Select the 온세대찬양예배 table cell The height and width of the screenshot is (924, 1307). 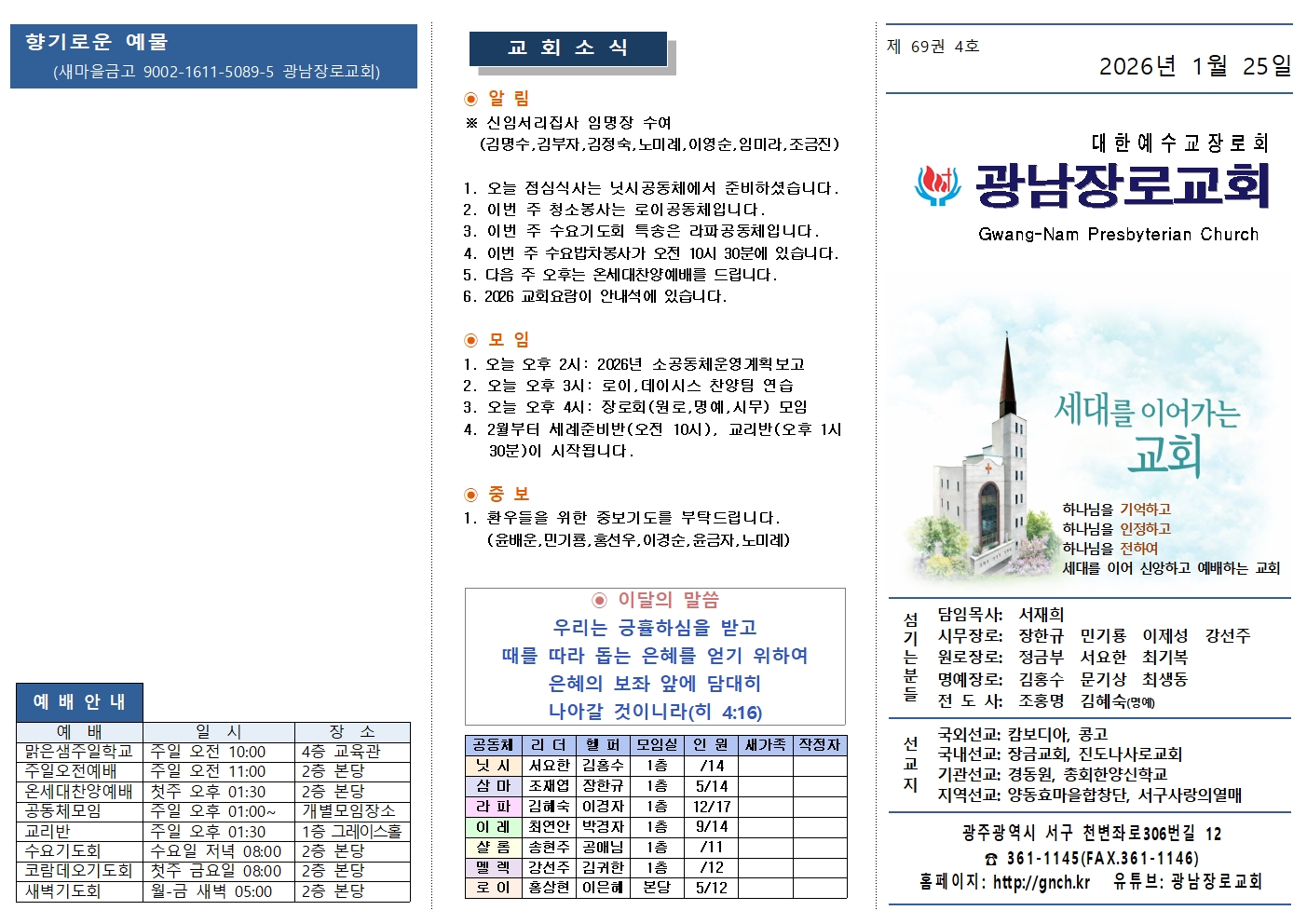pos(79,792)
